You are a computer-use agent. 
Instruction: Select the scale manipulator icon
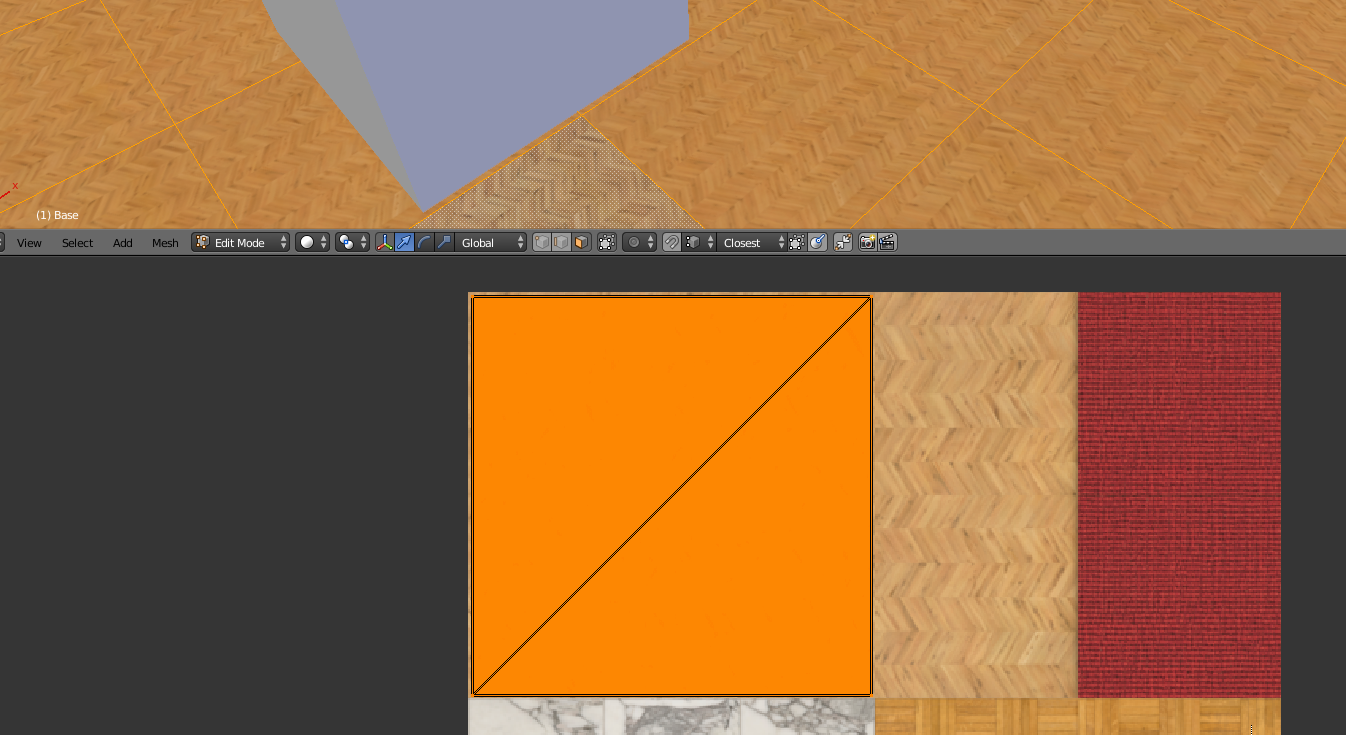pyautogui.click(x=444, y=242)
